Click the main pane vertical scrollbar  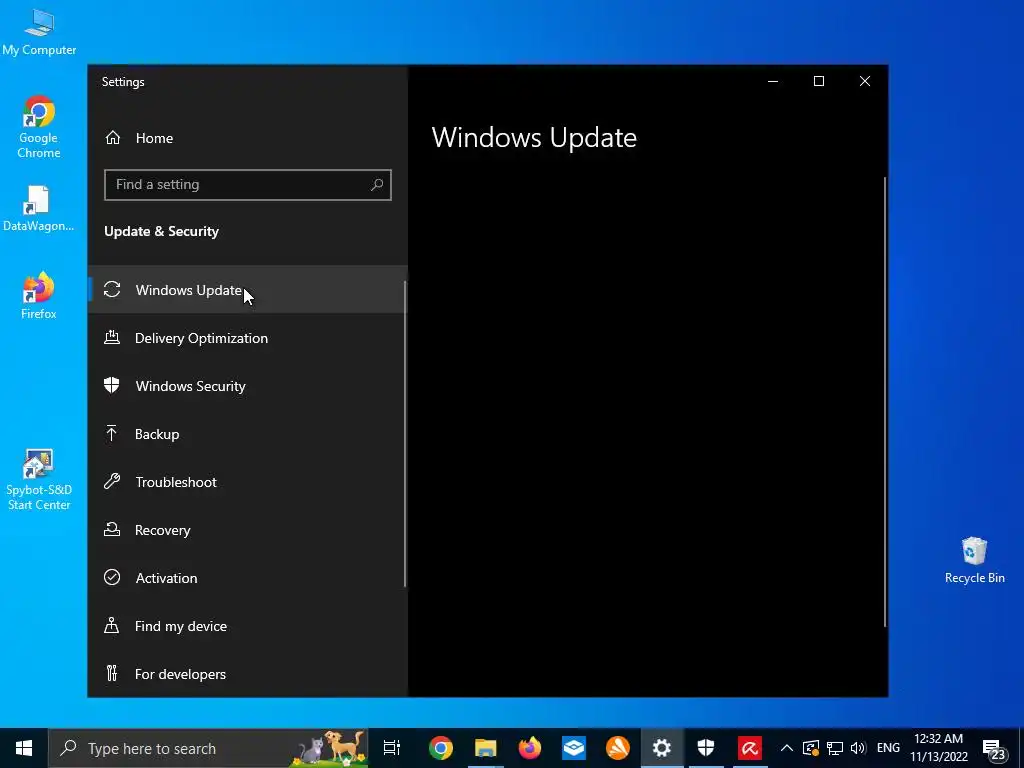coord(885,402)
